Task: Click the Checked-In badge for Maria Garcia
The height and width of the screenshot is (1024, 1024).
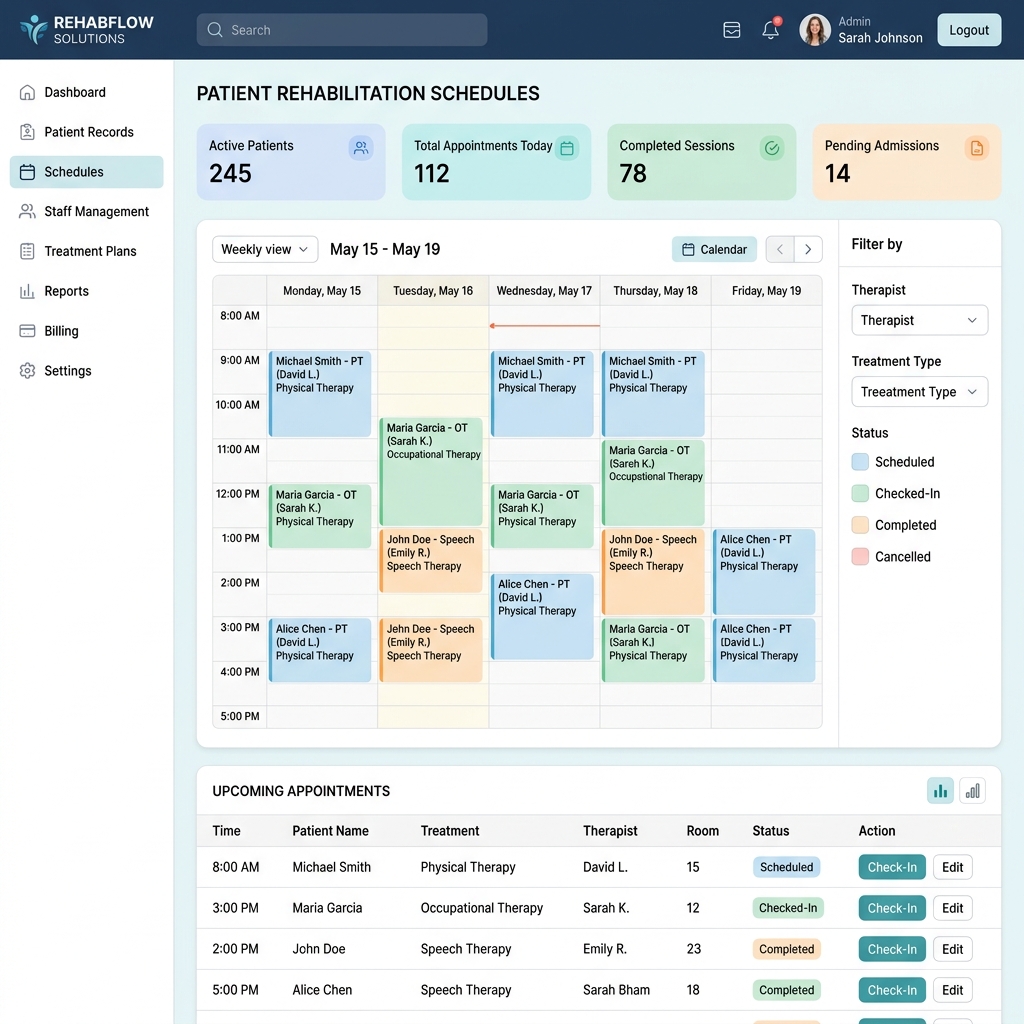Action: pos(788,908)
